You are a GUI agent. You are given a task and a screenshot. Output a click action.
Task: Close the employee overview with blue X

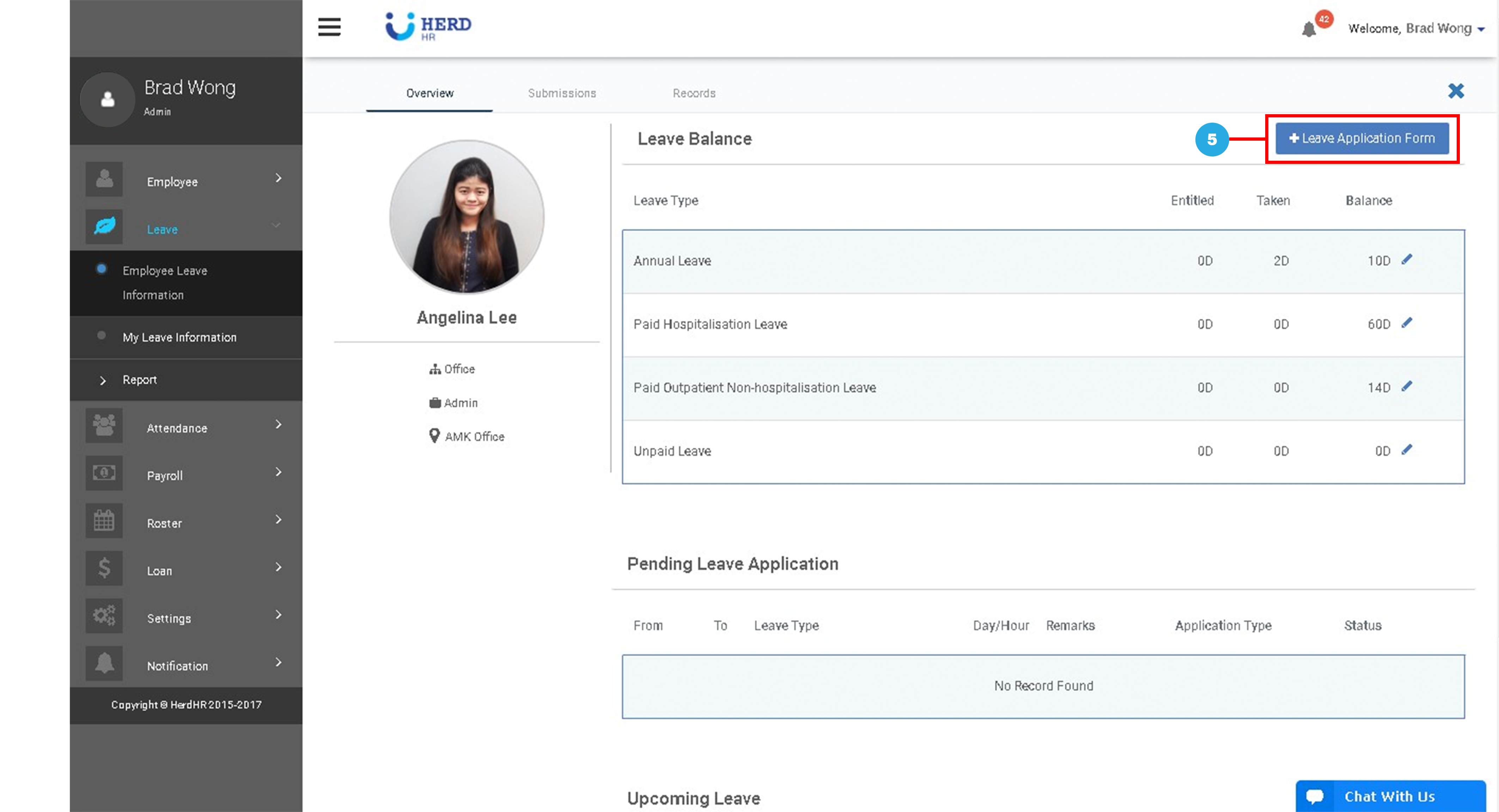click(1455, 91)
